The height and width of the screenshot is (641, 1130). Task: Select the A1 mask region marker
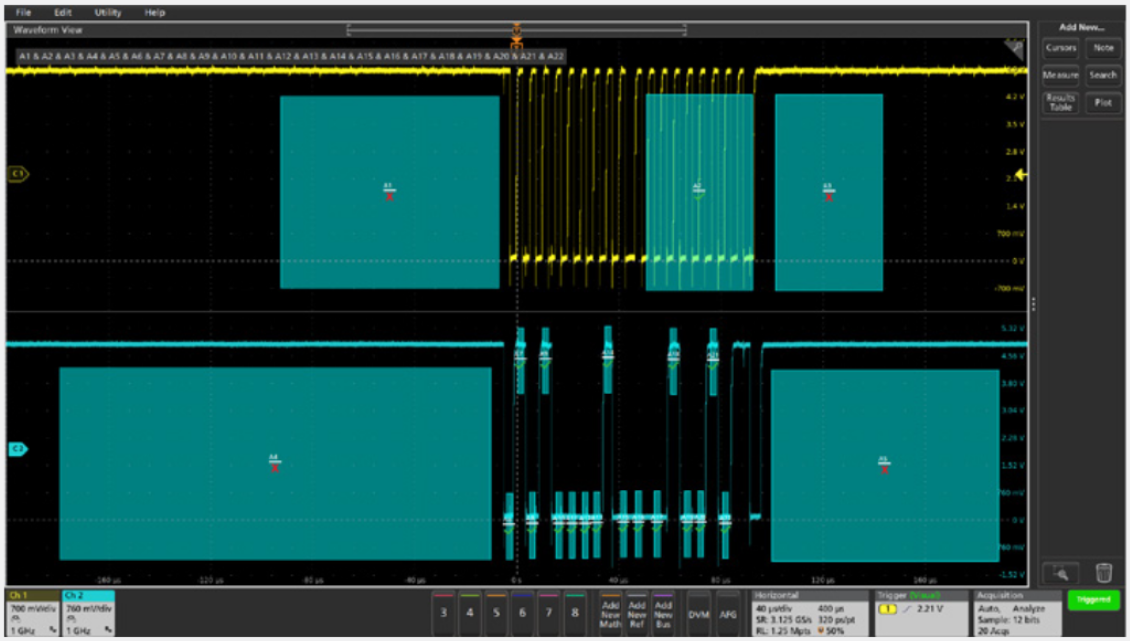tap(389, 191)
